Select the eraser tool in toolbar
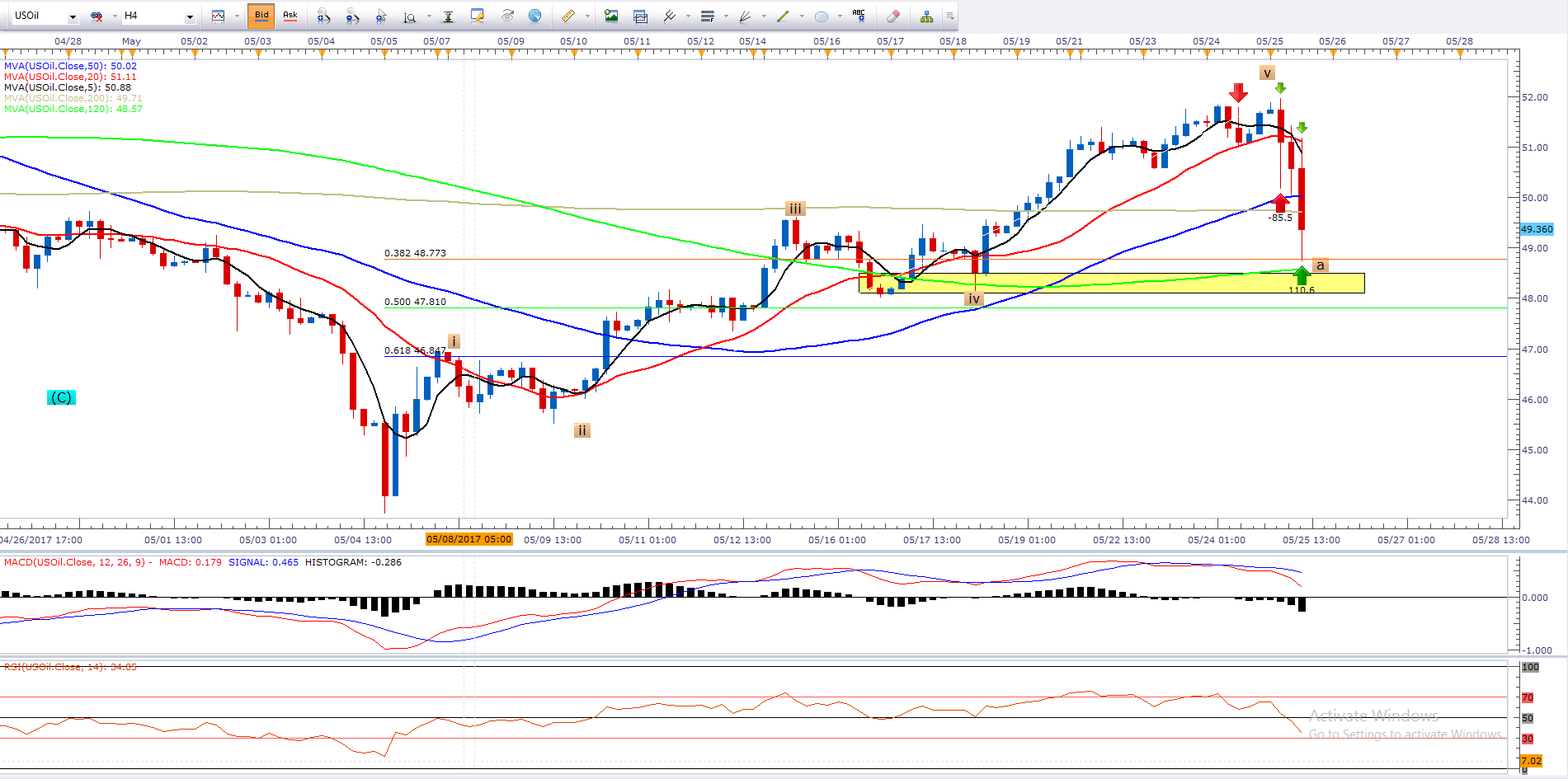The height and width of the screenshot is (779, 1568). [892, 16]
